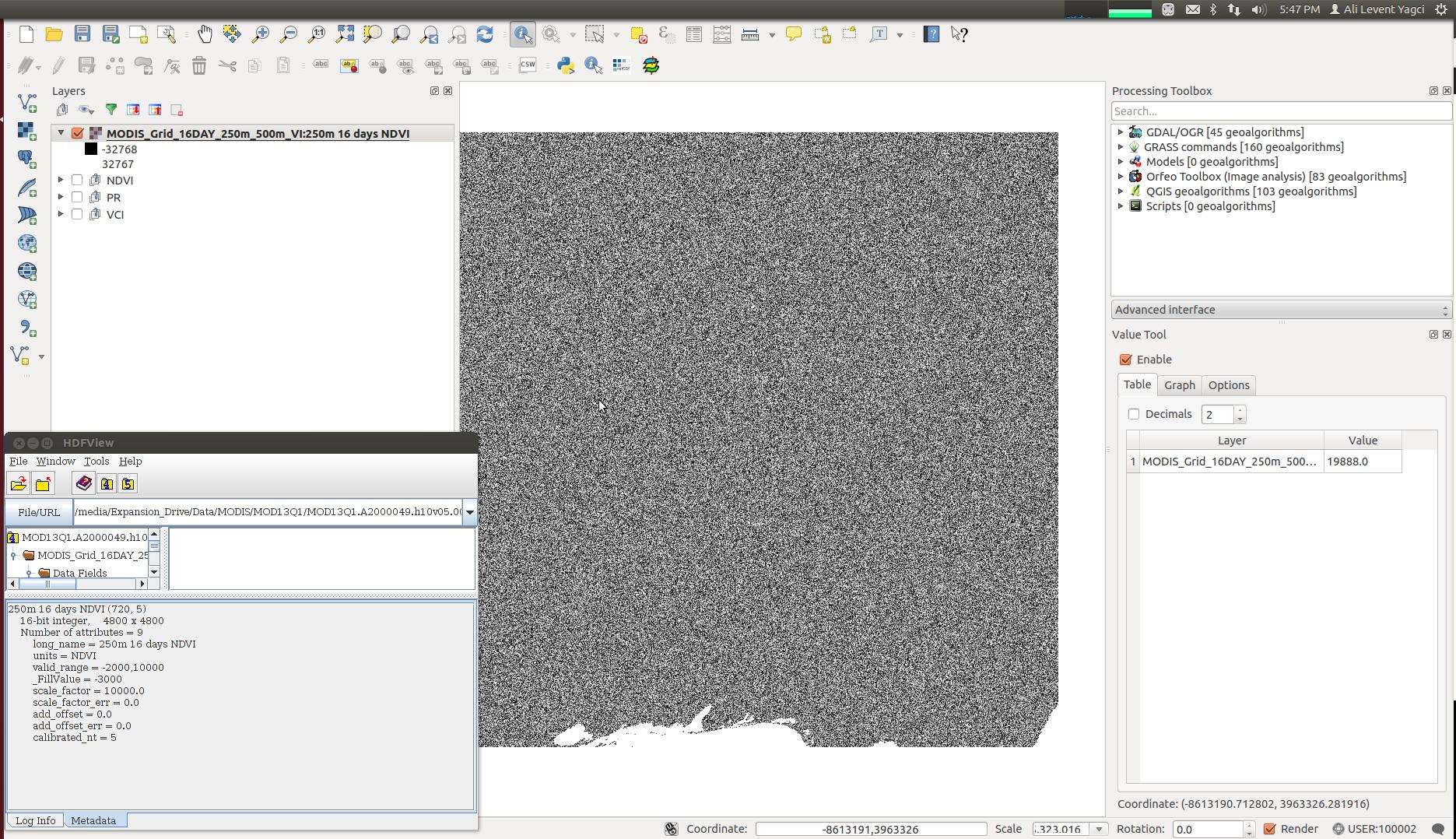The image size is (1456, 839).
Task: Switch to the Log Info tab in HDFView
Action: click(36, 820)
